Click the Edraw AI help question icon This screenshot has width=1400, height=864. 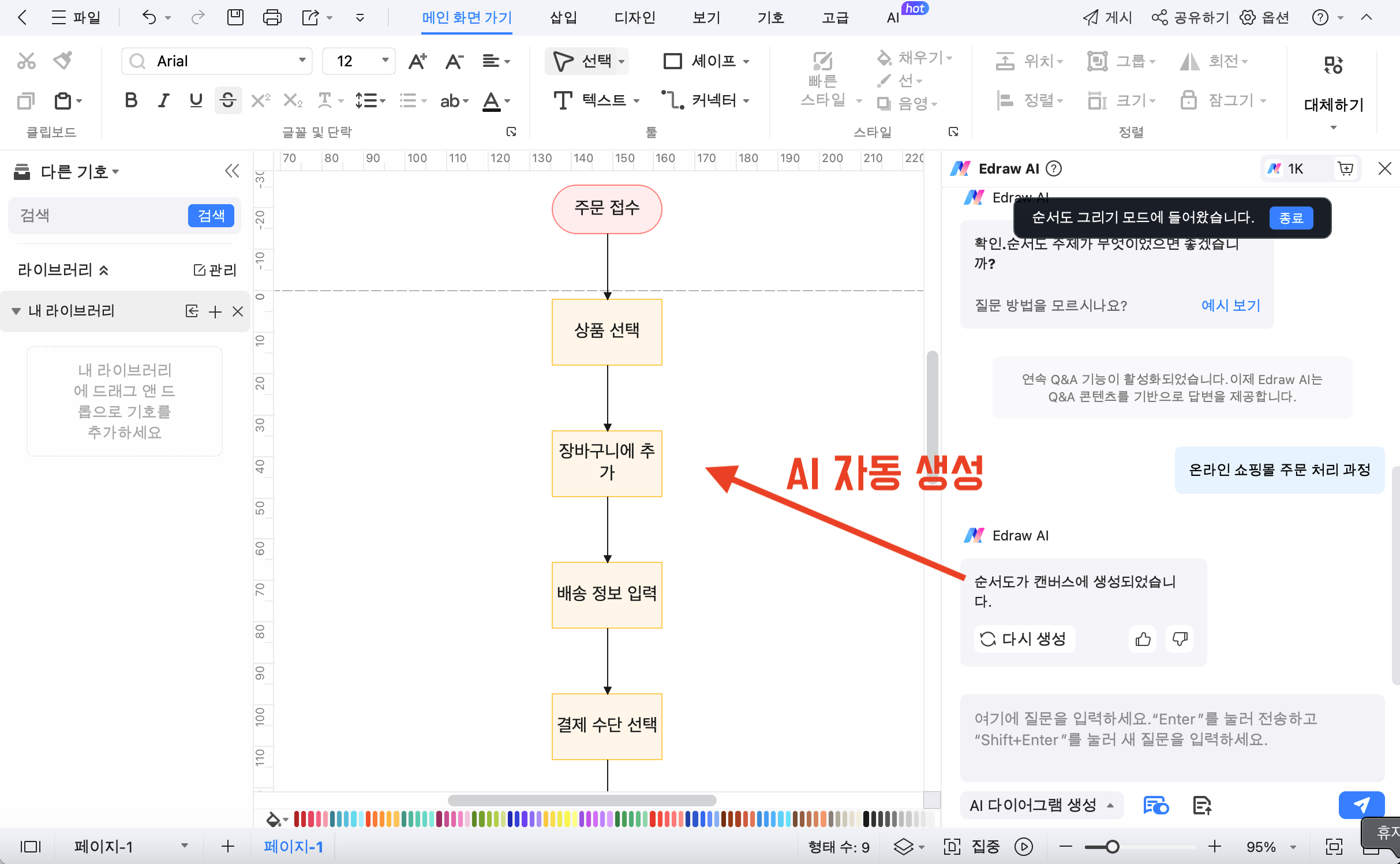(1054, 169)
